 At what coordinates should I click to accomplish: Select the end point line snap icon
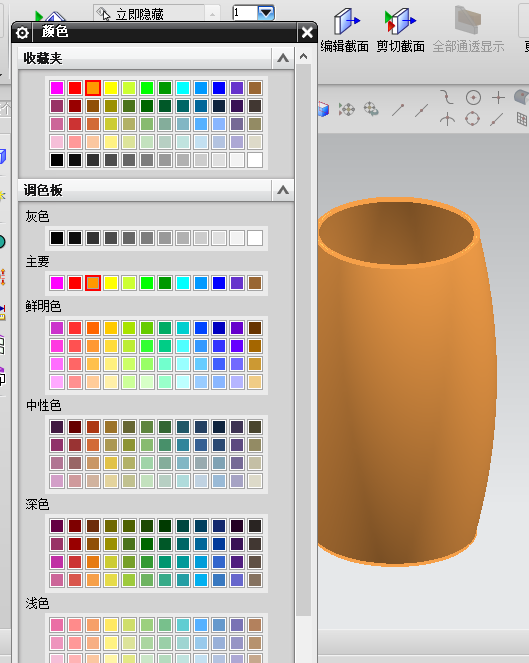(398, 110)
